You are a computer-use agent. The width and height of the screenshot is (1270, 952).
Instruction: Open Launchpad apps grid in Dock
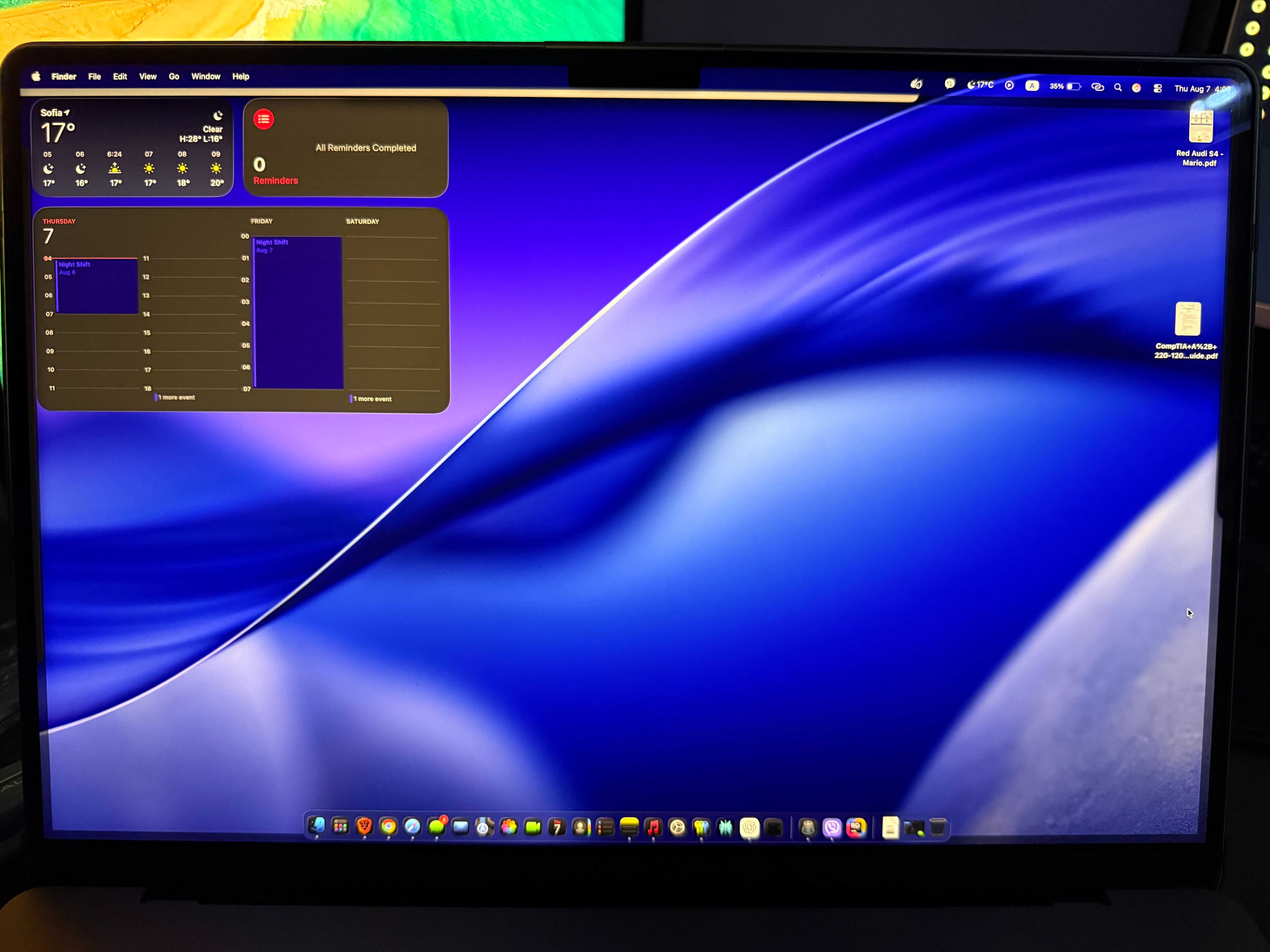click(x=340, y=826)
